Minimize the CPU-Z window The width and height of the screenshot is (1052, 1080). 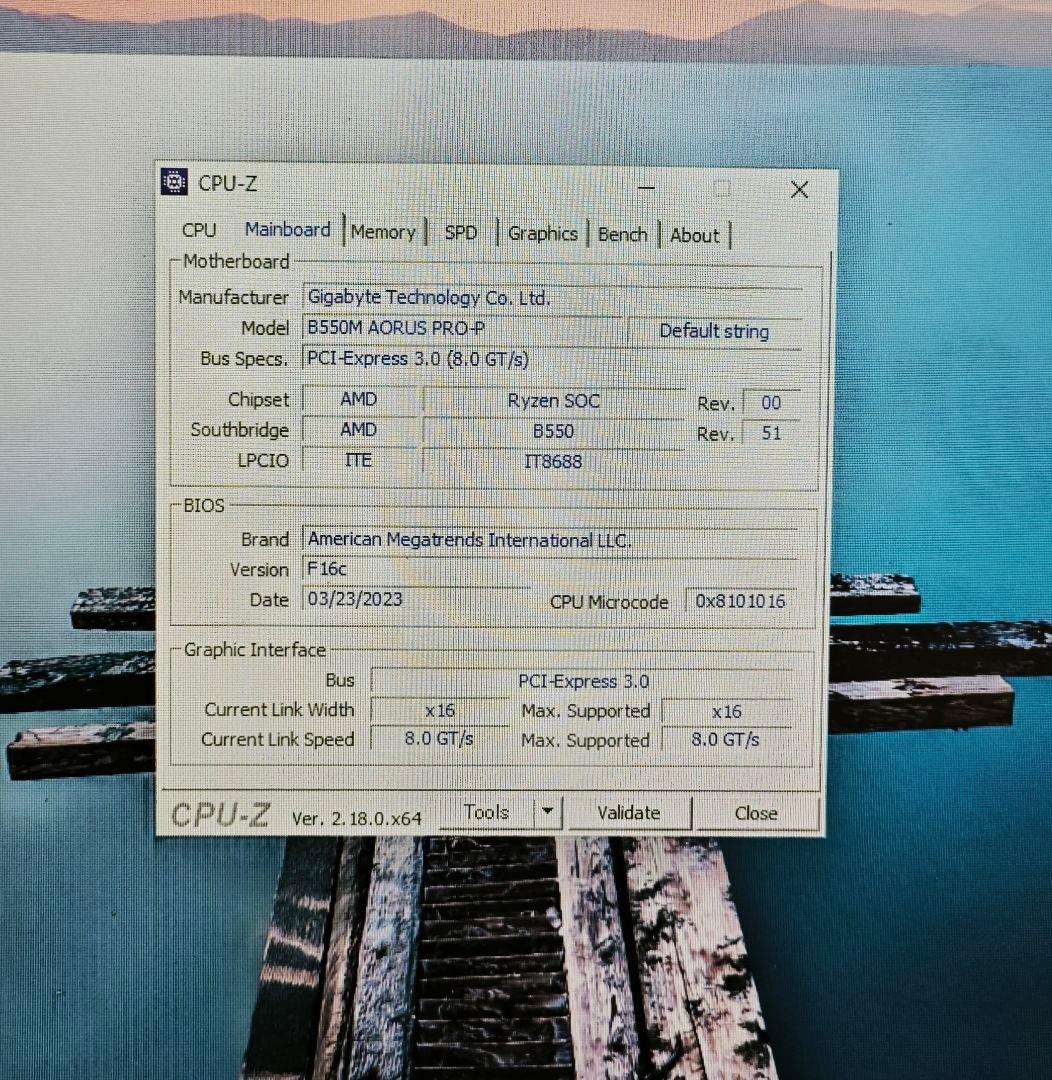[646, 187]
